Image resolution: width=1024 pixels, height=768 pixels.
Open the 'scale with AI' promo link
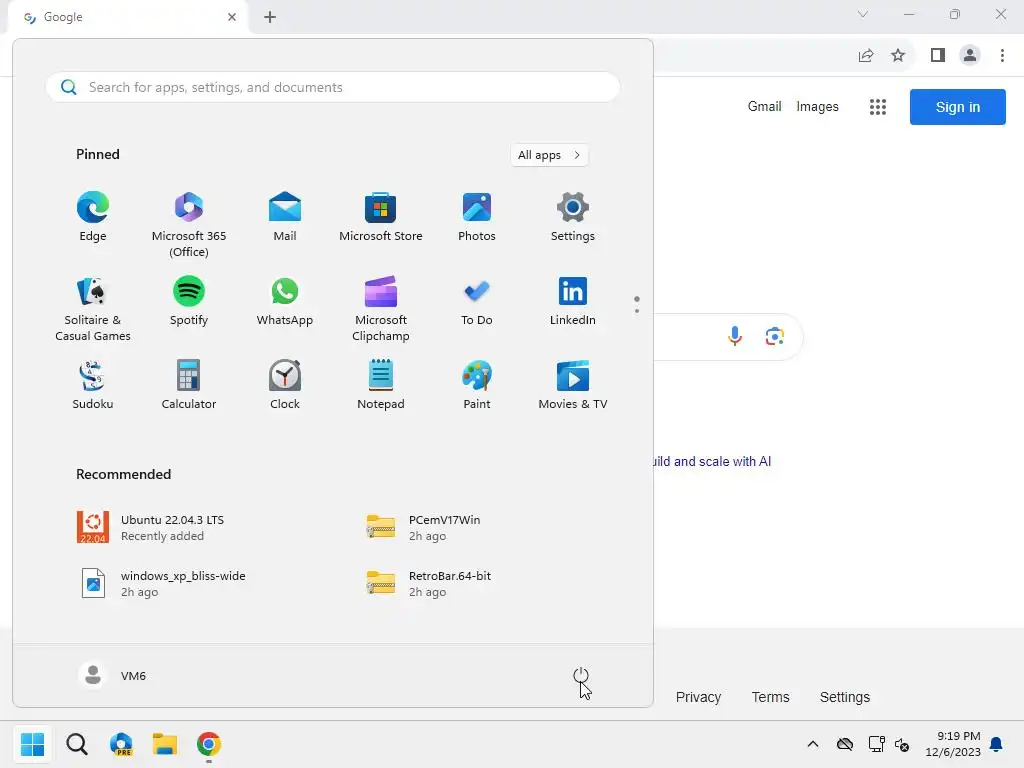(x=712, y=461)
